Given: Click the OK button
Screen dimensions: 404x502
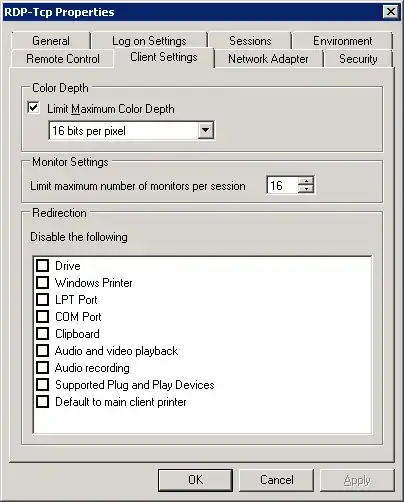Looking at the screenshot, I should tap(195, 480).
